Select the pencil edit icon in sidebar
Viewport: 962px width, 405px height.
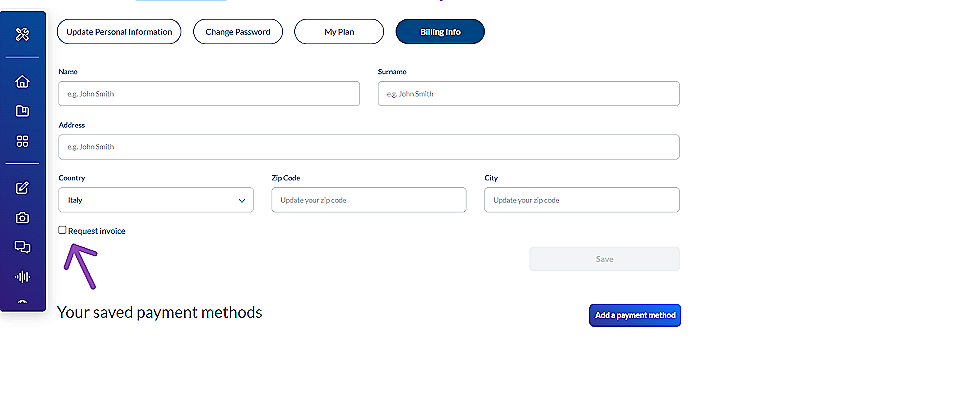23,187
